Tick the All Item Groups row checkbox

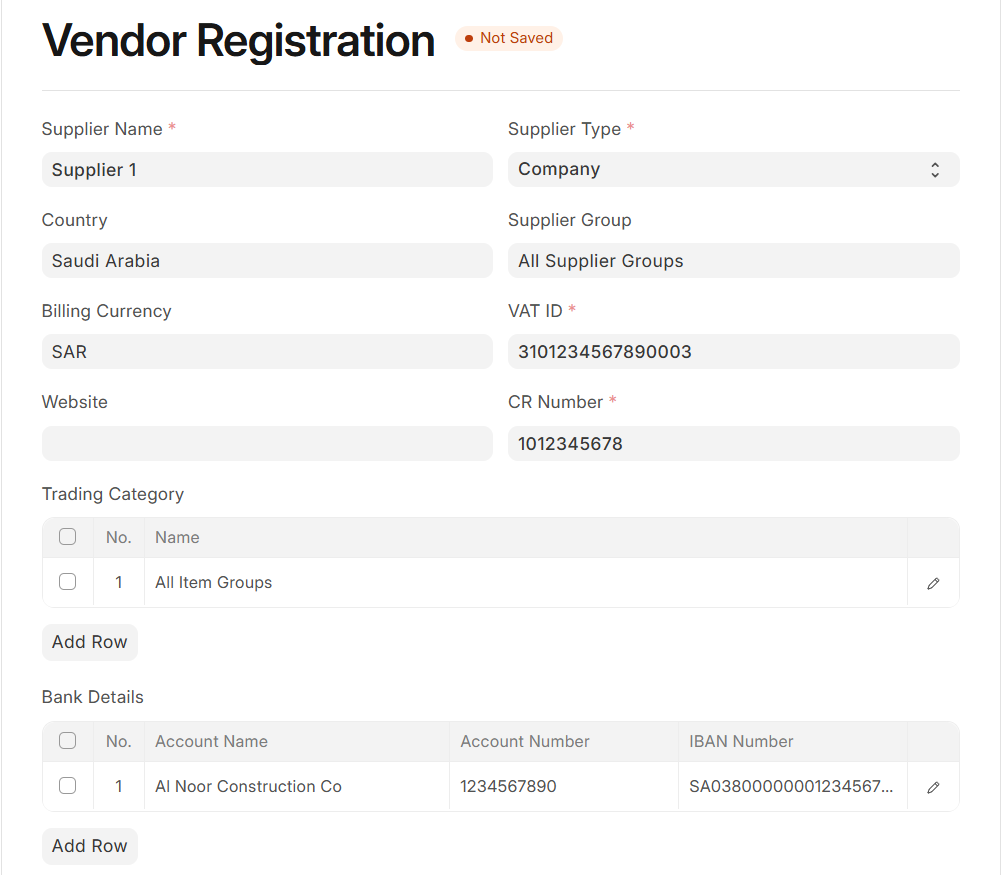(68, 582)
